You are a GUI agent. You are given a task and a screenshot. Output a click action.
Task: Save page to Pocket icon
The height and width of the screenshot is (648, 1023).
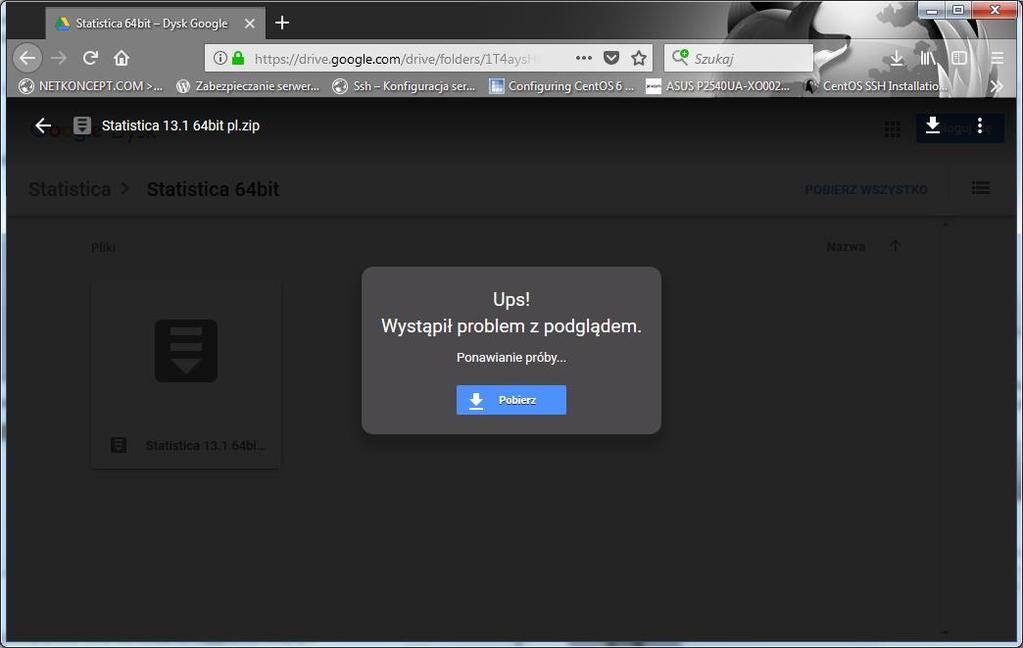tap(611, 58)
